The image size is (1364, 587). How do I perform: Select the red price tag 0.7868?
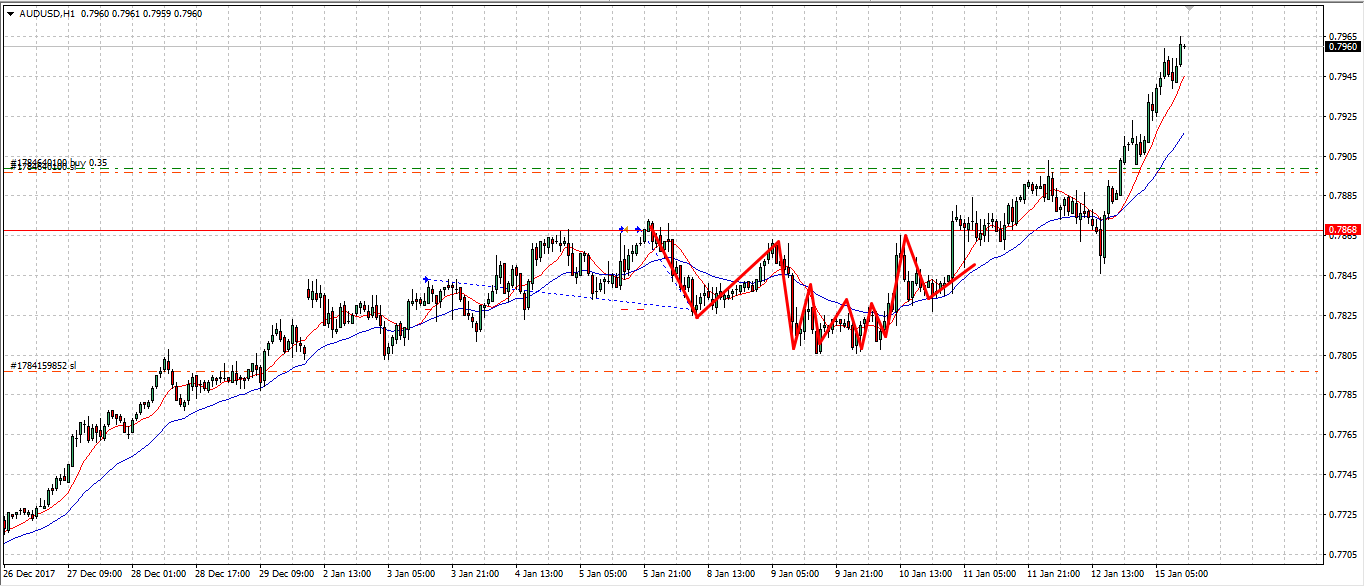coord(1343,230)
